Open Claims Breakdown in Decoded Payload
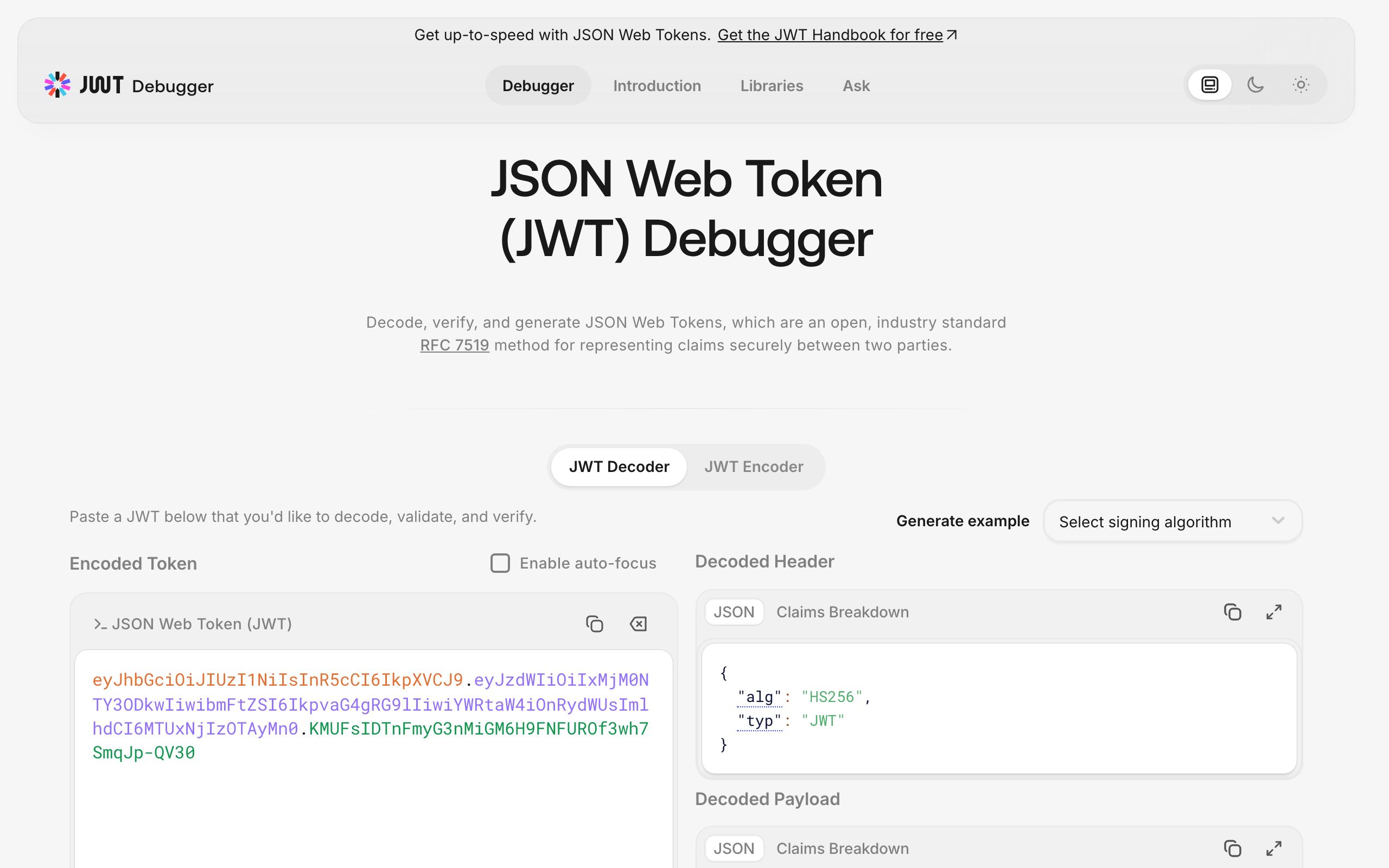Image resolution: width=1389 pixels, height=868 pixels. [x=842, y=848]
